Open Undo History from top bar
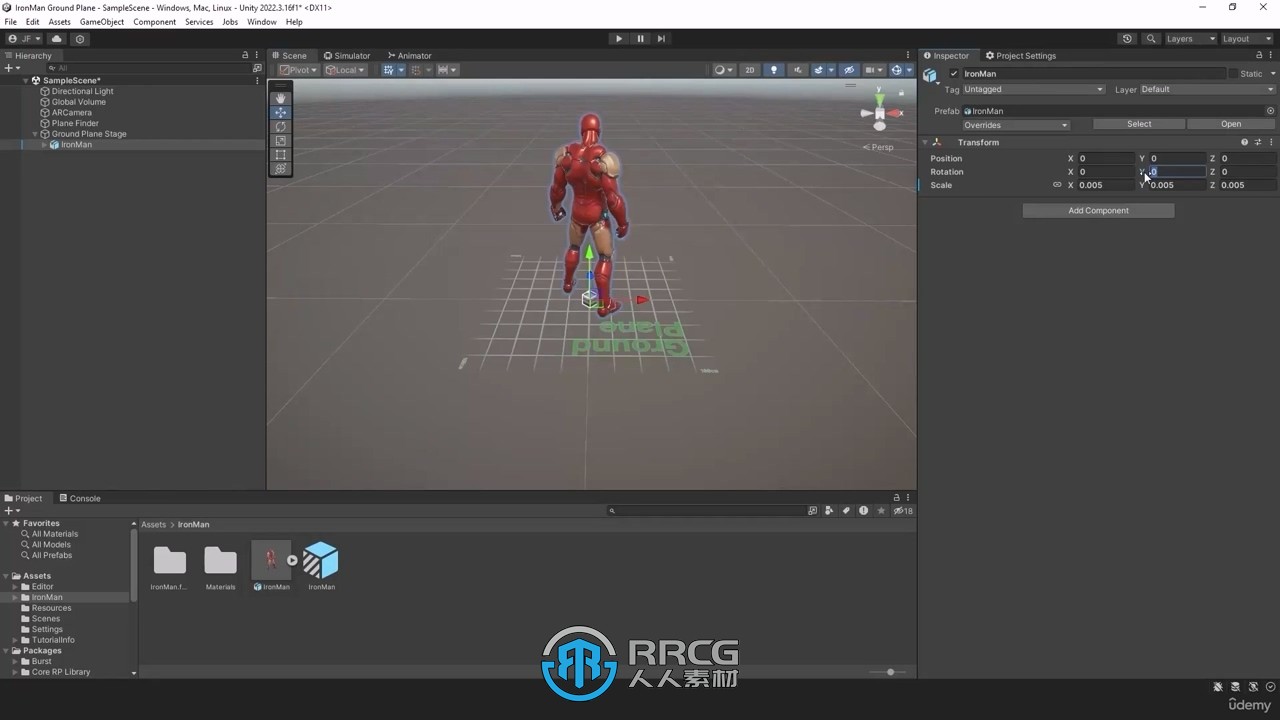Viewport: 1280px width, 720px height. coord(1127,38)
